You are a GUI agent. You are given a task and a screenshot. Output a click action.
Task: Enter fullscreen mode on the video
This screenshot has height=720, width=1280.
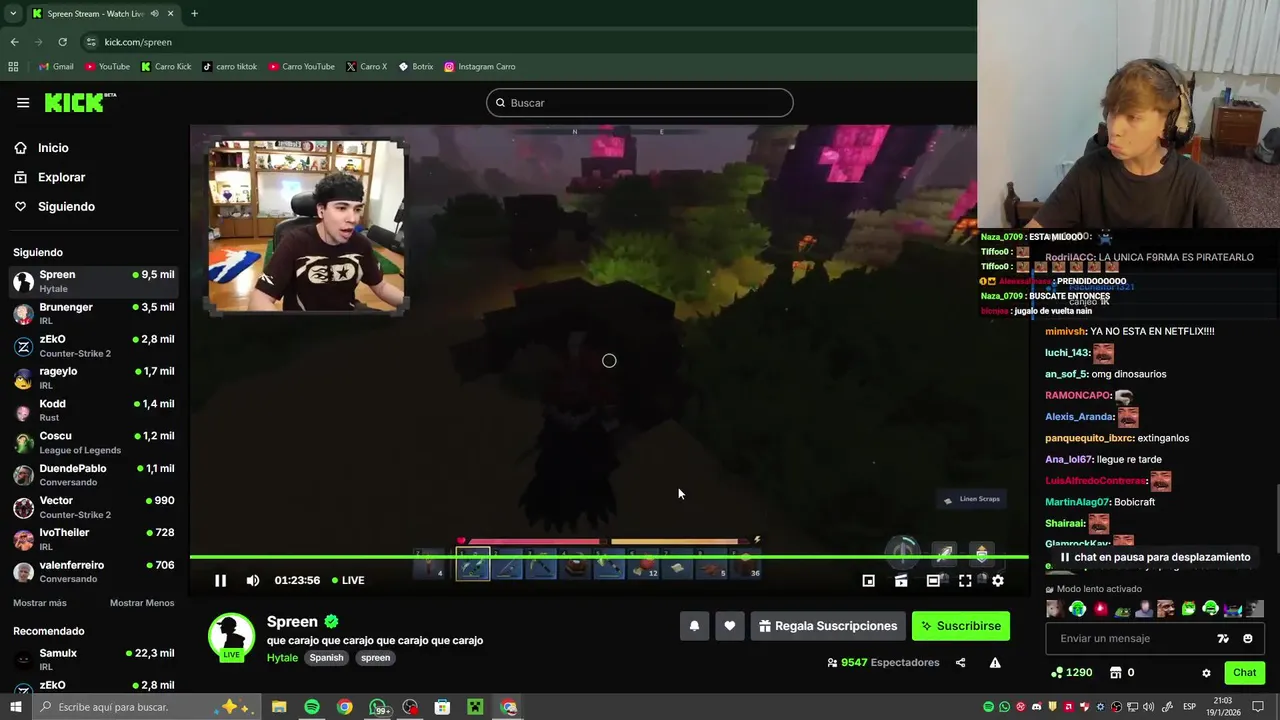tap(965, 580)
